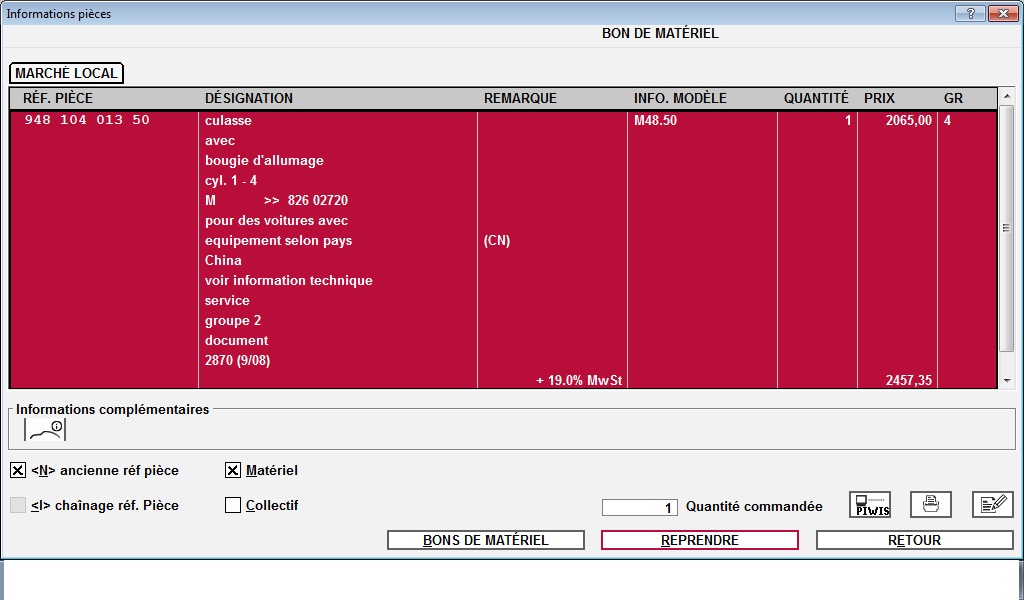
Task: Toggle the Matériel checkbox
Action: [x=232, y=470]
